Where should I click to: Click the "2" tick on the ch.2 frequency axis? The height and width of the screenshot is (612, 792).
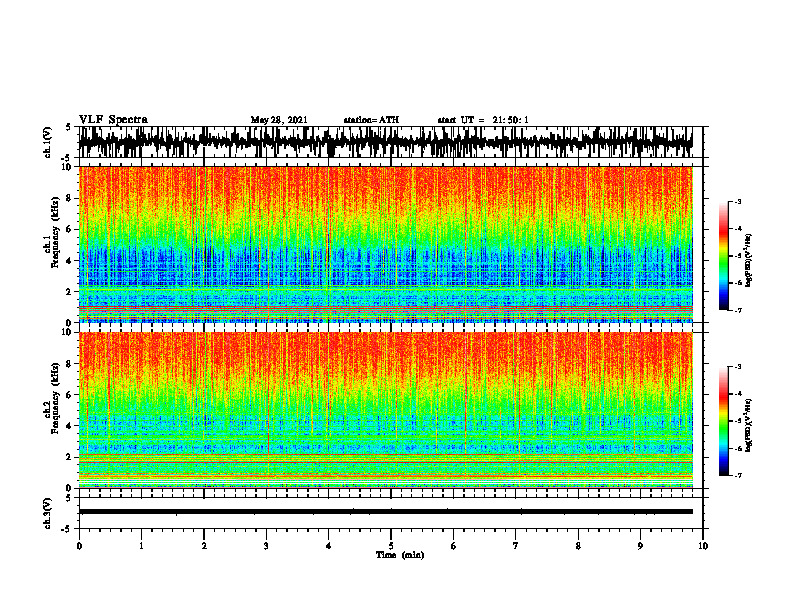tap(70, 457)
